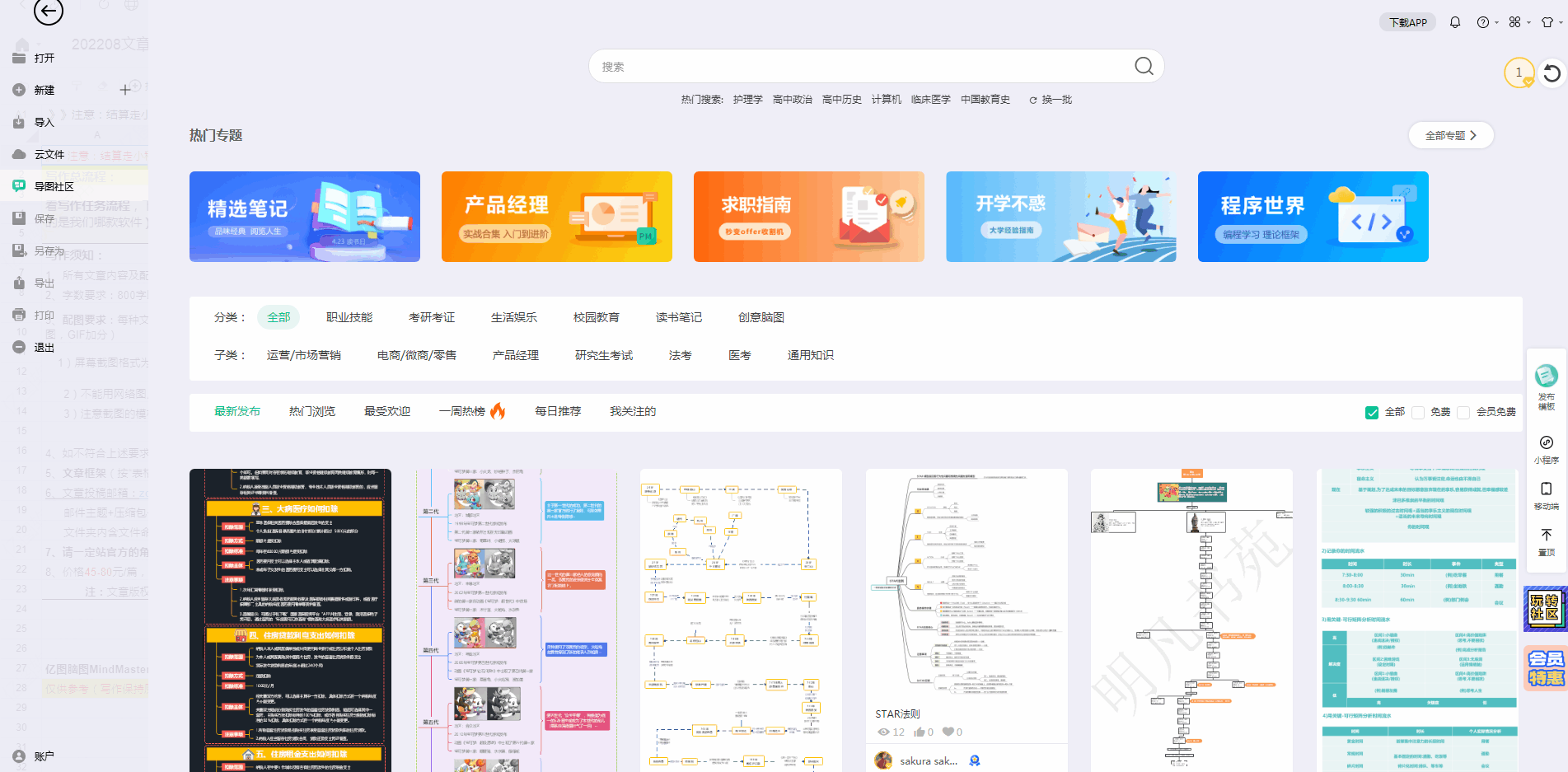Click the search magnifier icon
The height and width of the screenshot is (772, 1568).
pyautogui.click(x=1144, y=67)
